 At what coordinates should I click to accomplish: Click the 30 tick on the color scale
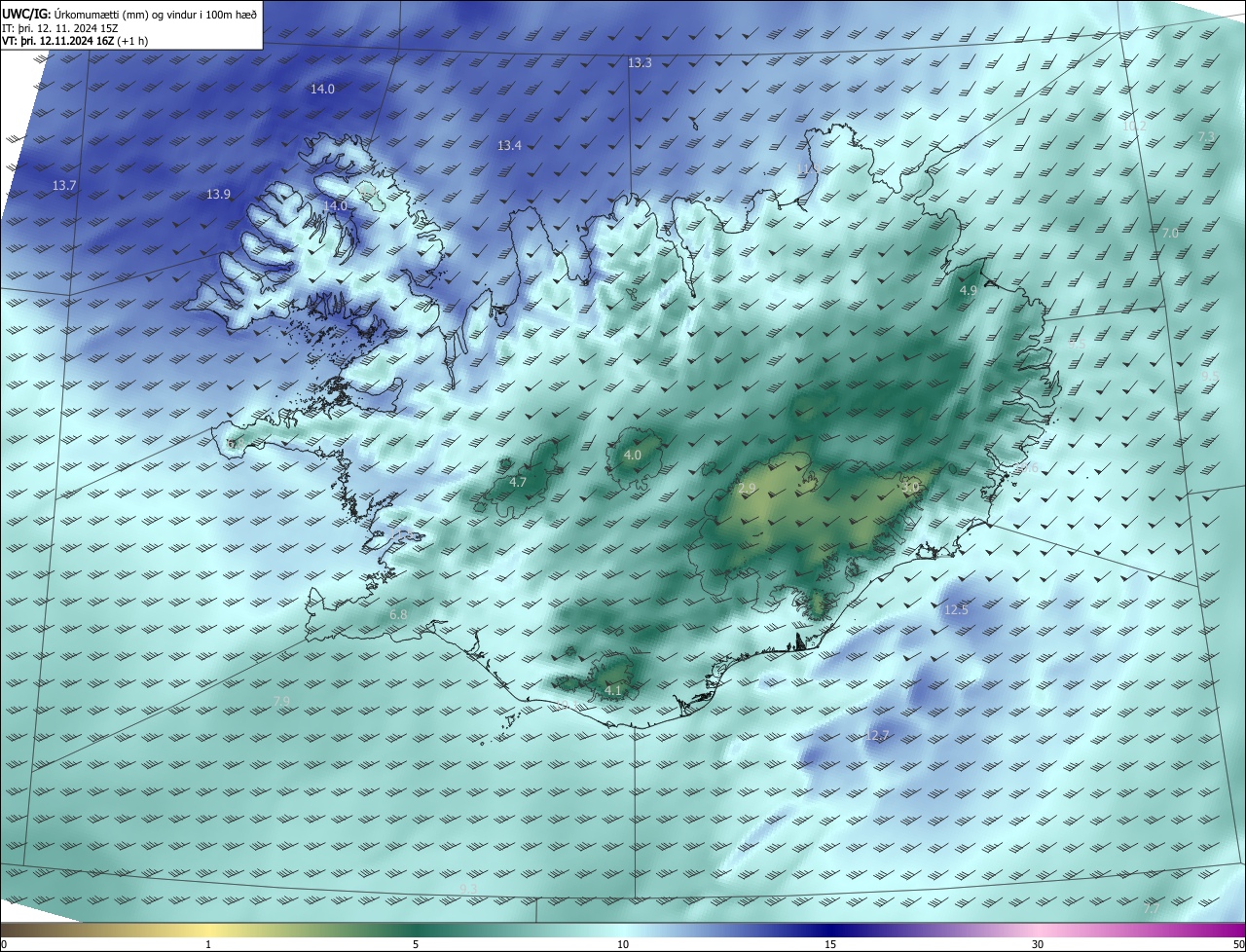point(1038,944)
